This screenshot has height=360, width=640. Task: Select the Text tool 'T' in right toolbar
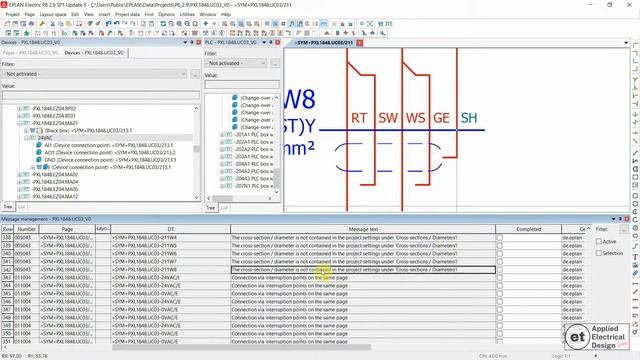pos(636,257)
